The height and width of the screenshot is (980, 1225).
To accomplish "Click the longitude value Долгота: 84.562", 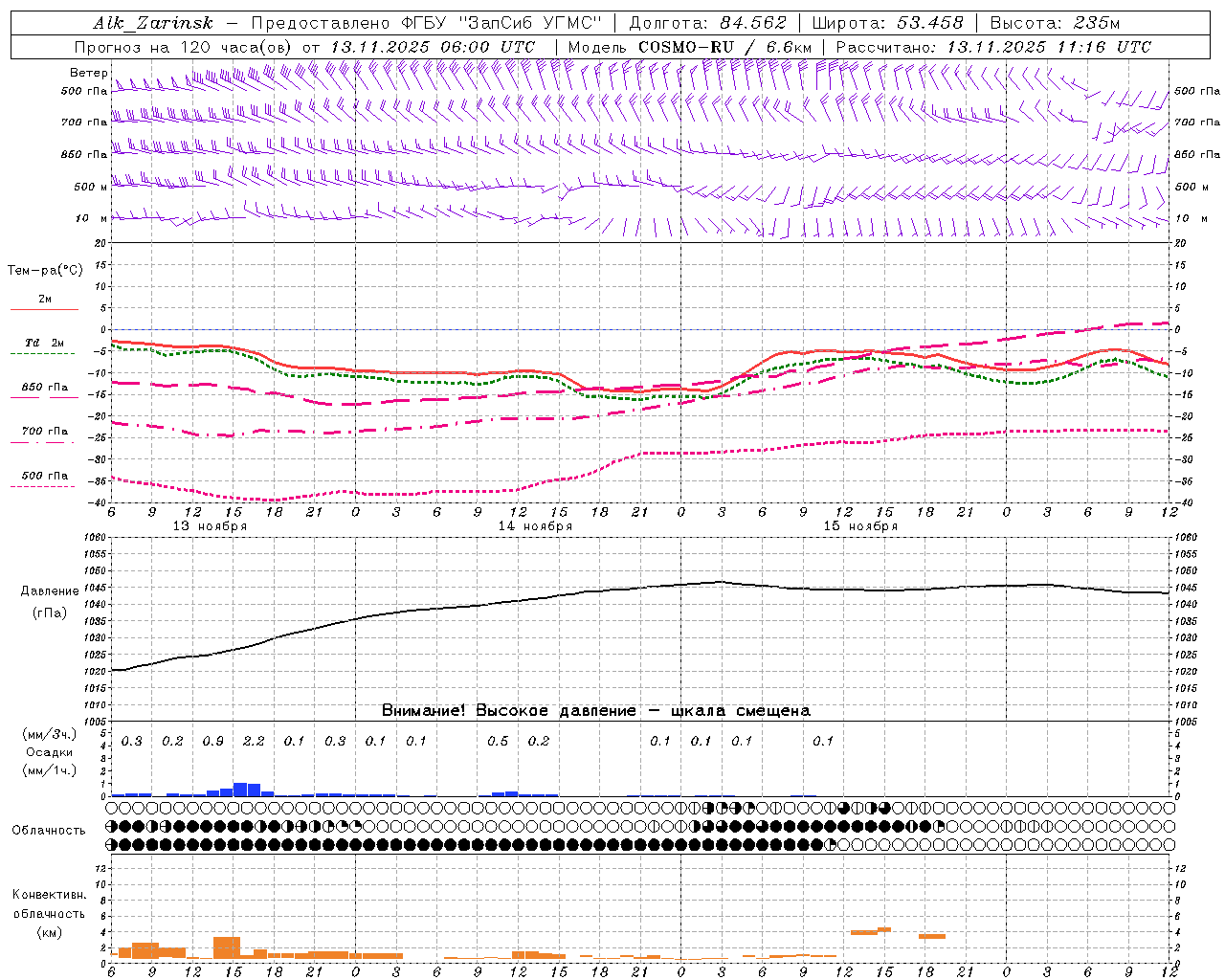I will point(707,23).
